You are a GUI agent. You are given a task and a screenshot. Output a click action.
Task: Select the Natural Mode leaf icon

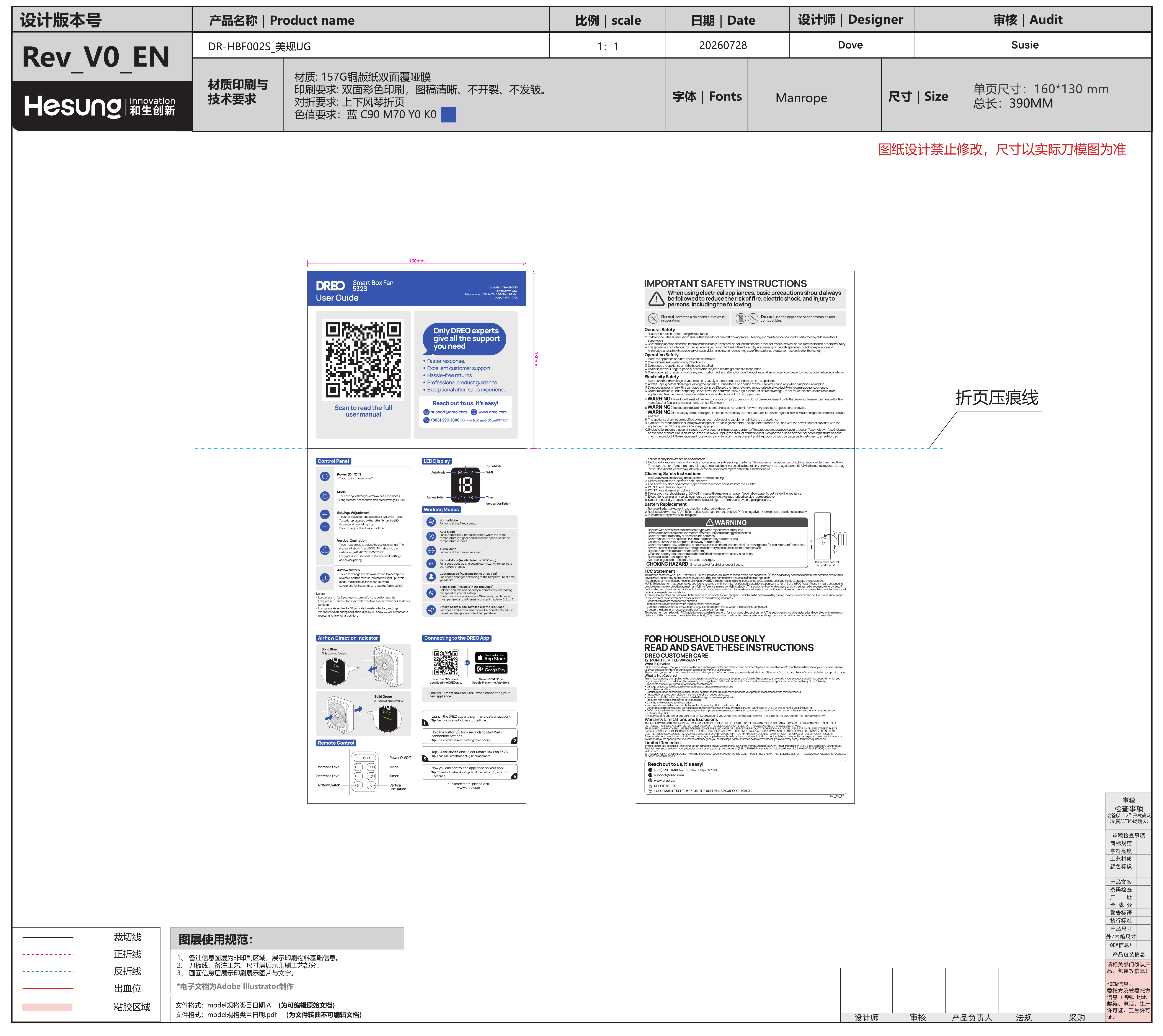pyautogui.click(x=431, y=564)
